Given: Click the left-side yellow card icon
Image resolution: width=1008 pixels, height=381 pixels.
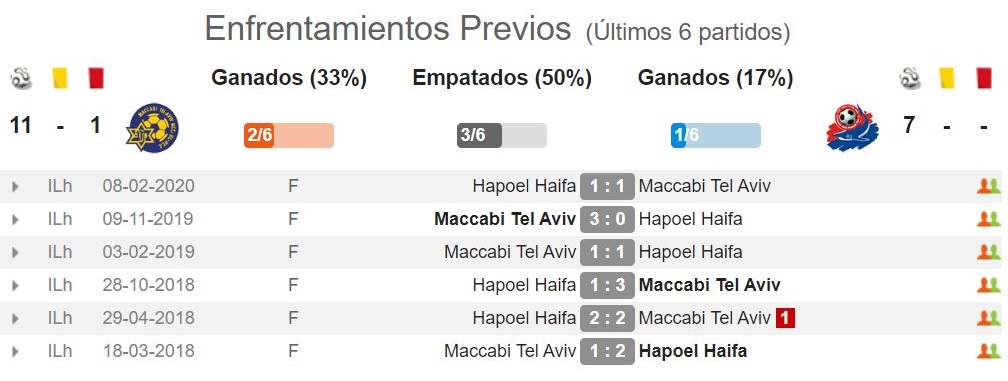Looking at the screenshot, I should point(60,78).
